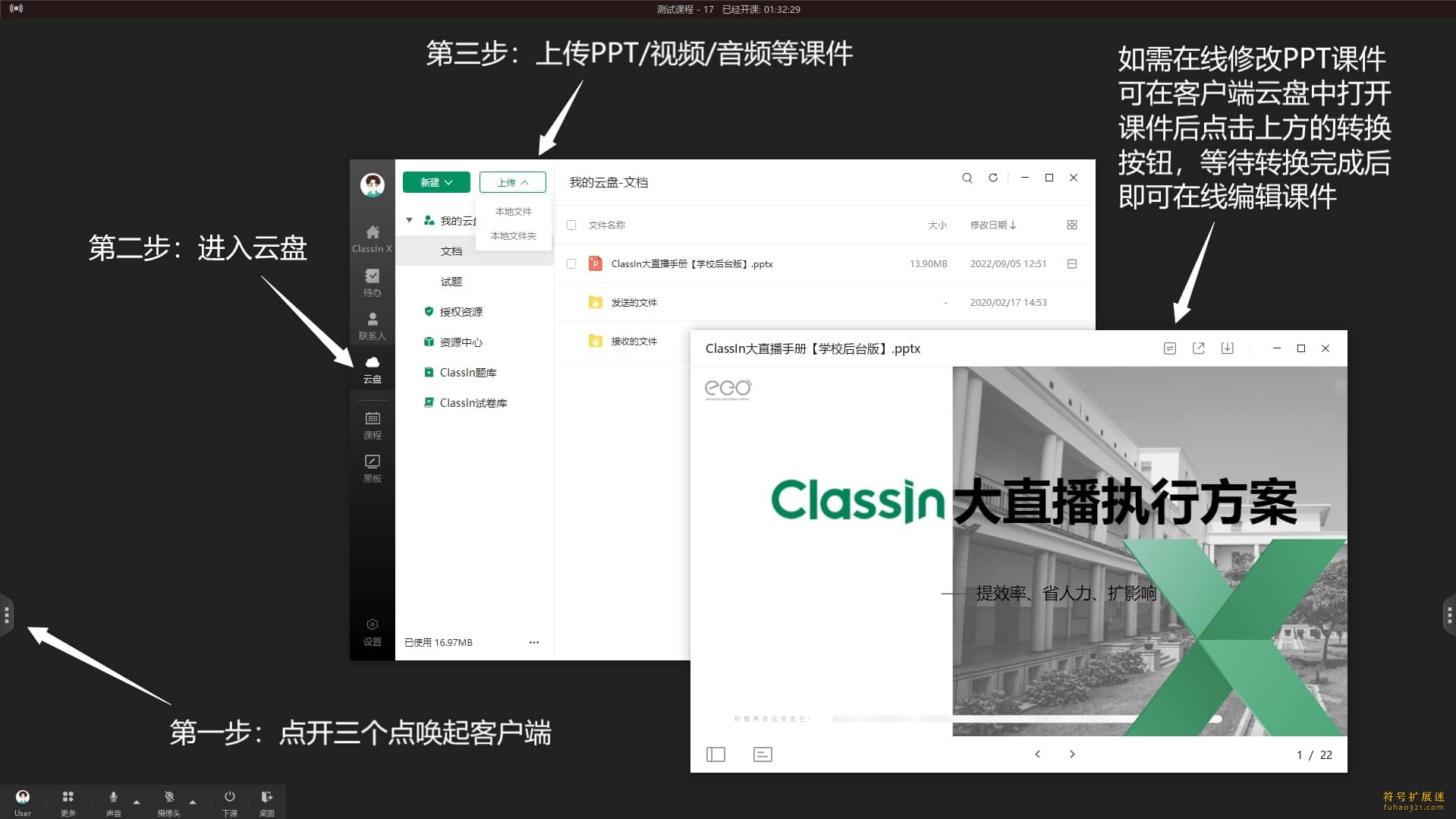Choose 本地文件夹 from upload menu
The image size is (1456, 819).
pos(514,235)
